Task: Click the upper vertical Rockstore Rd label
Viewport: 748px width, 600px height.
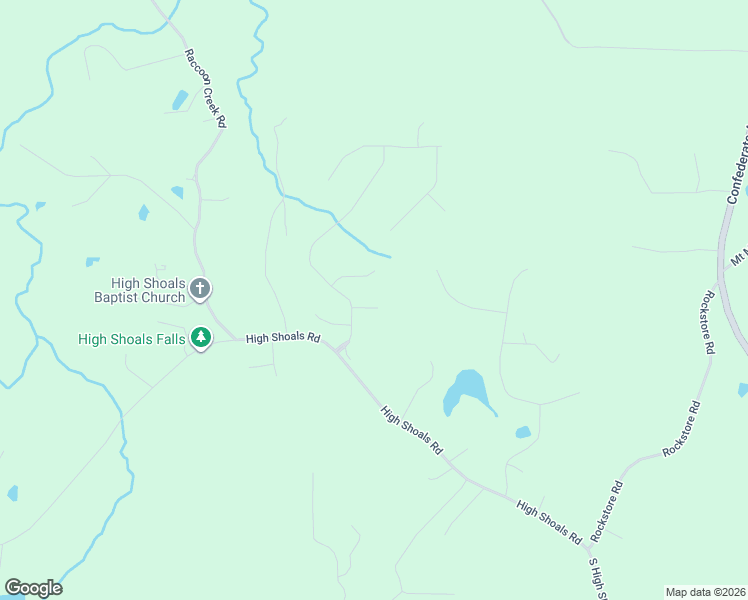Action: (708, 322)
